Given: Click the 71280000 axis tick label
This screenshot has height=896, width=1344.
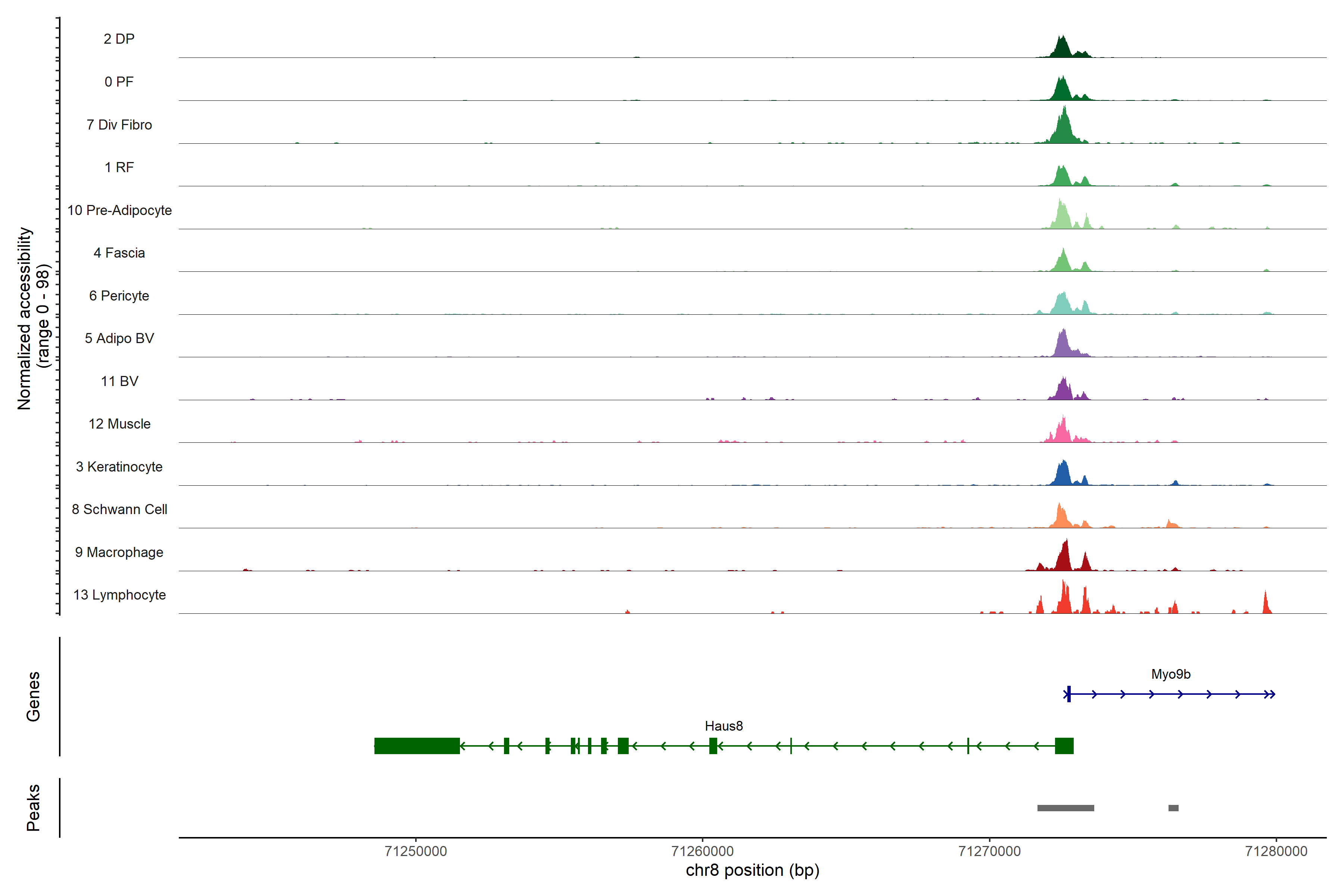Looking at the screenshot, I should pos(1275,851).
